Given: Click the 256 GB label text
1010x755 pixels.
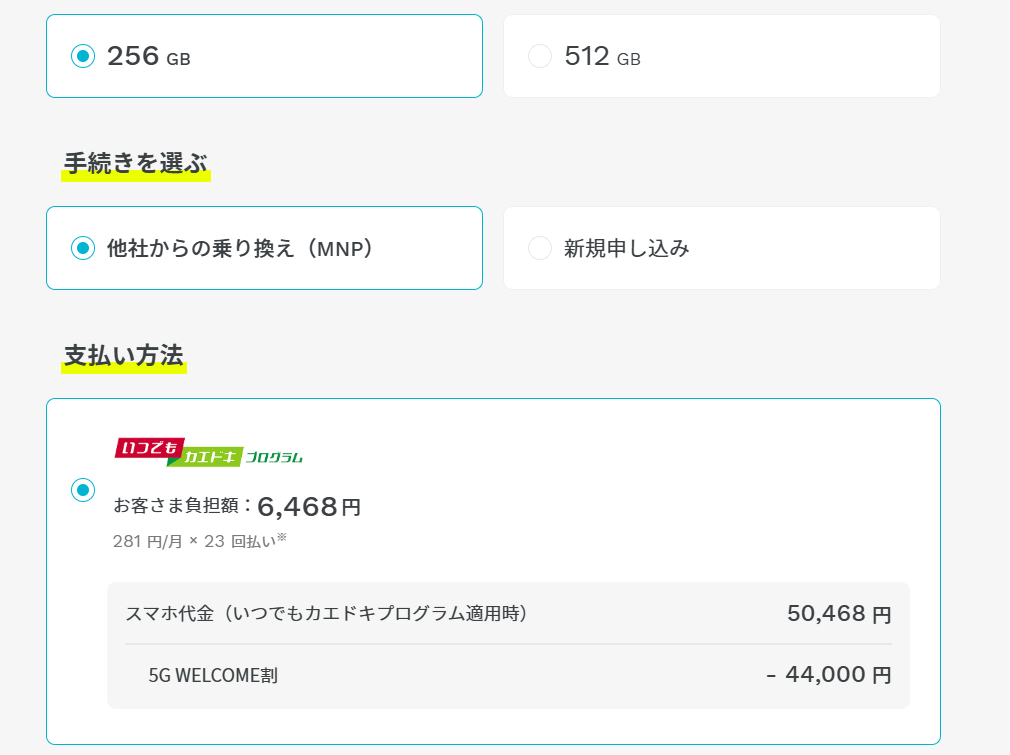Looking at the screenshot, I should click(148, 56).
